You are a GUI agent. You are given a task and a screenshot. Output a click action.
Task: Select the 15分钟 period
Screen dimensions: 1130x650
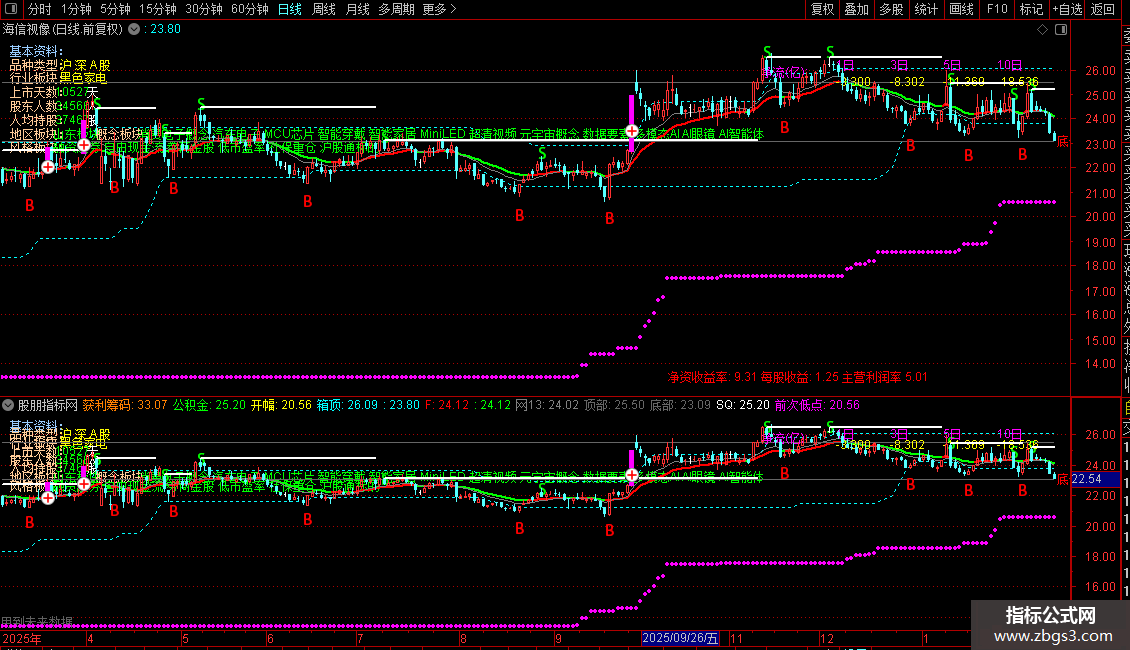point(157,9)
